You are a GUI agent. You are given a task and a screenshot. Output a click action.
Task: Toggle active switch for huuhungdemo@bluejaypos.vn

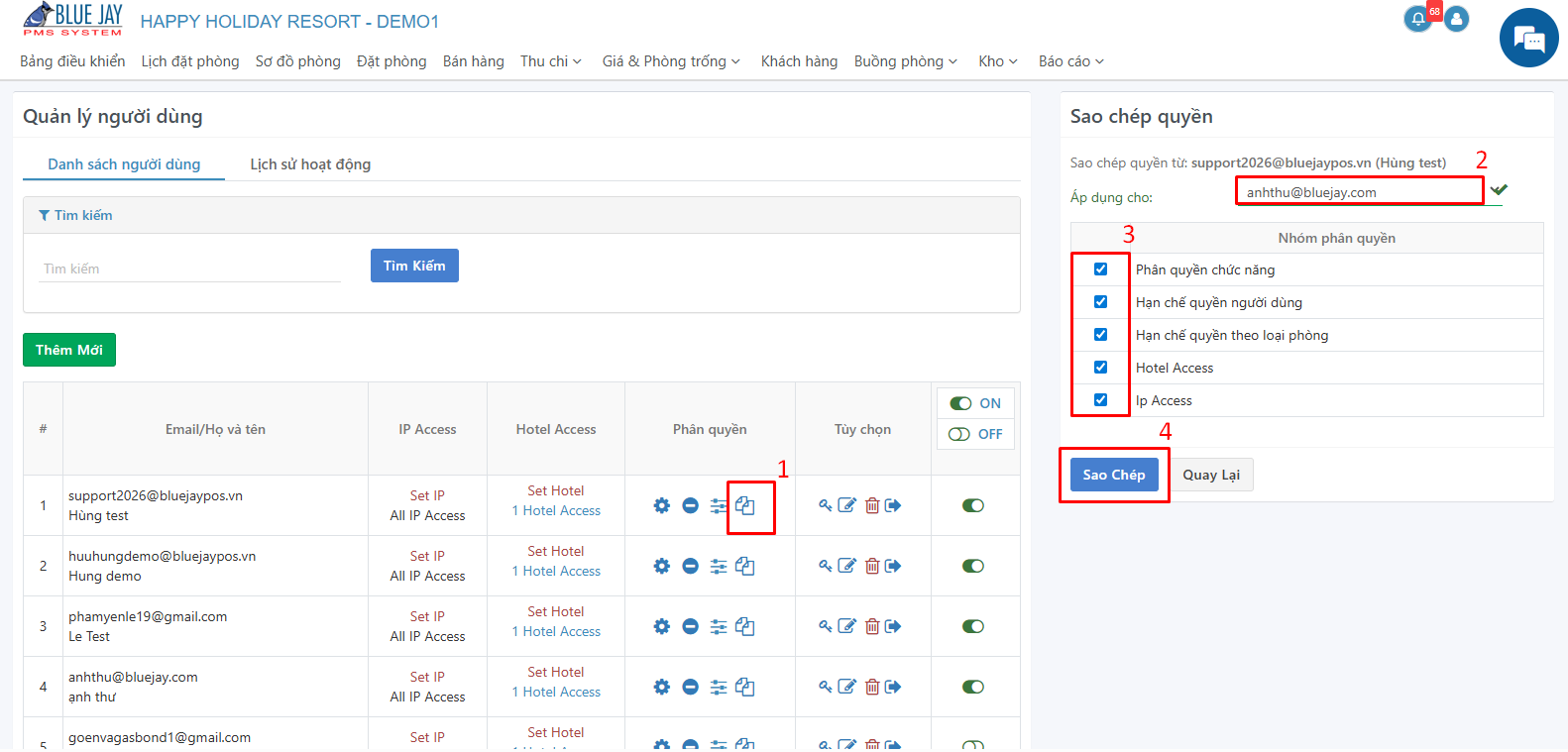coord(973,566)
